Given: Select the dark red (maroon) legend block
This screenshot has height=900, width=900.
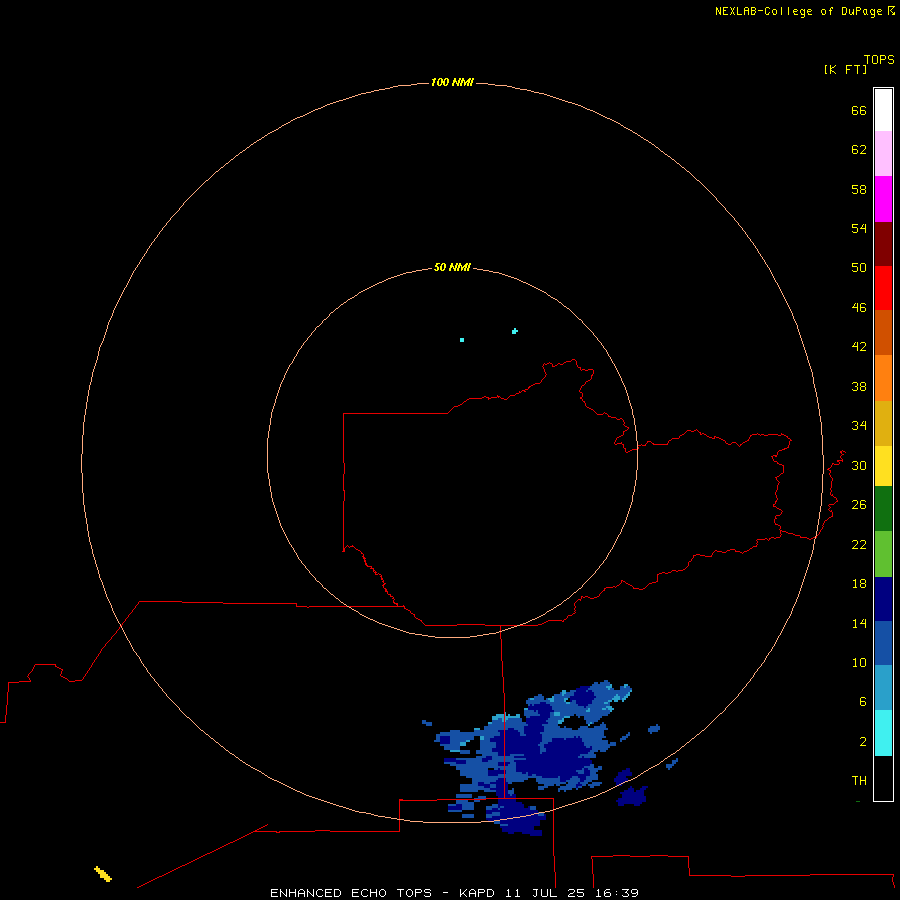Looking at the screenshot, I should pyautogui.click(x=883, y=243).
